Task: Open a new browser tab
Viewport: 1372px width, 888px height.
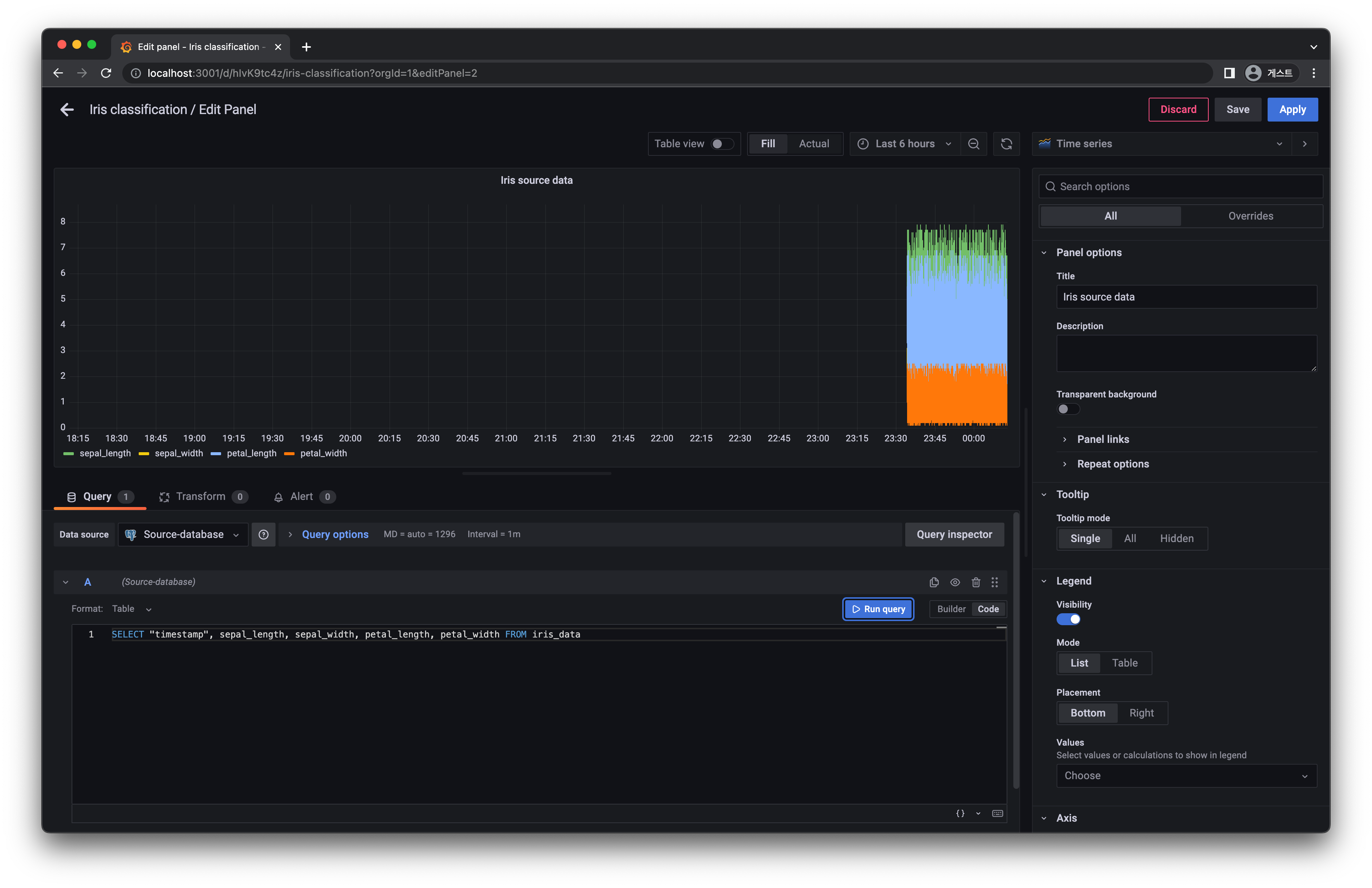Action: click(307, 47)
